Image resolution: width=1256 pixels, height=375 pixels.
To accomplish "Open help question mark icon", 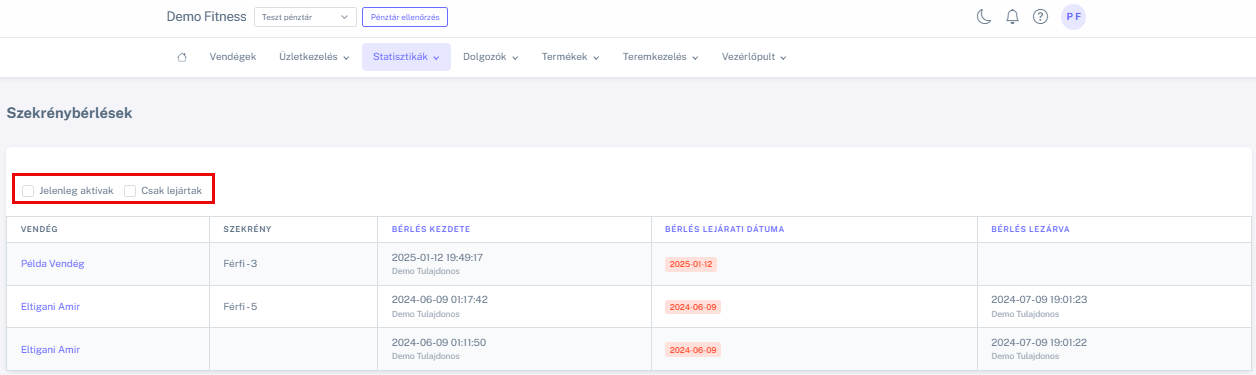I will click(1040, 16).
